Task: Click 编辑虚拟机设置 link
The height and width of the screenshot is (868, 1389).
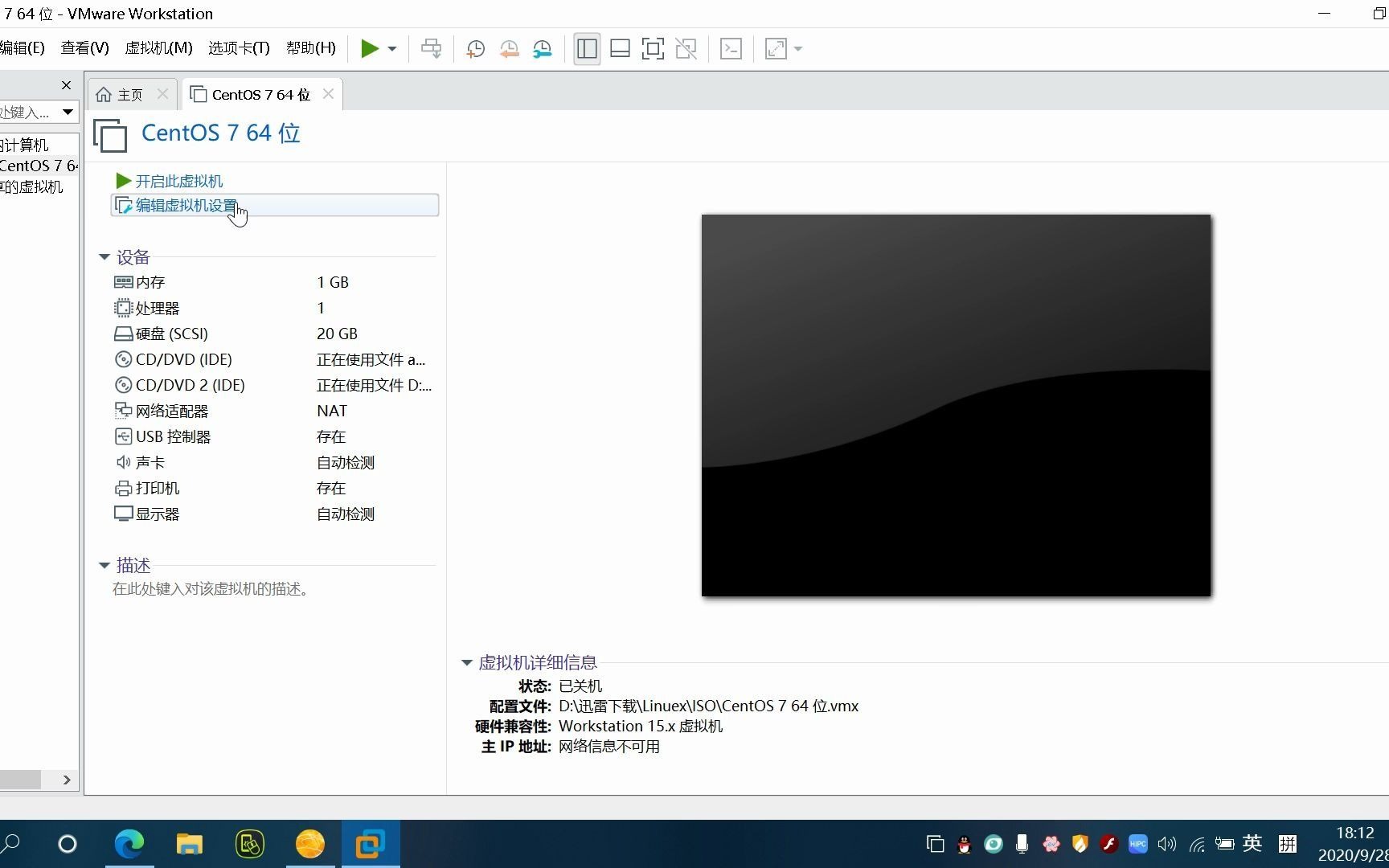Action: pos(186,206)
